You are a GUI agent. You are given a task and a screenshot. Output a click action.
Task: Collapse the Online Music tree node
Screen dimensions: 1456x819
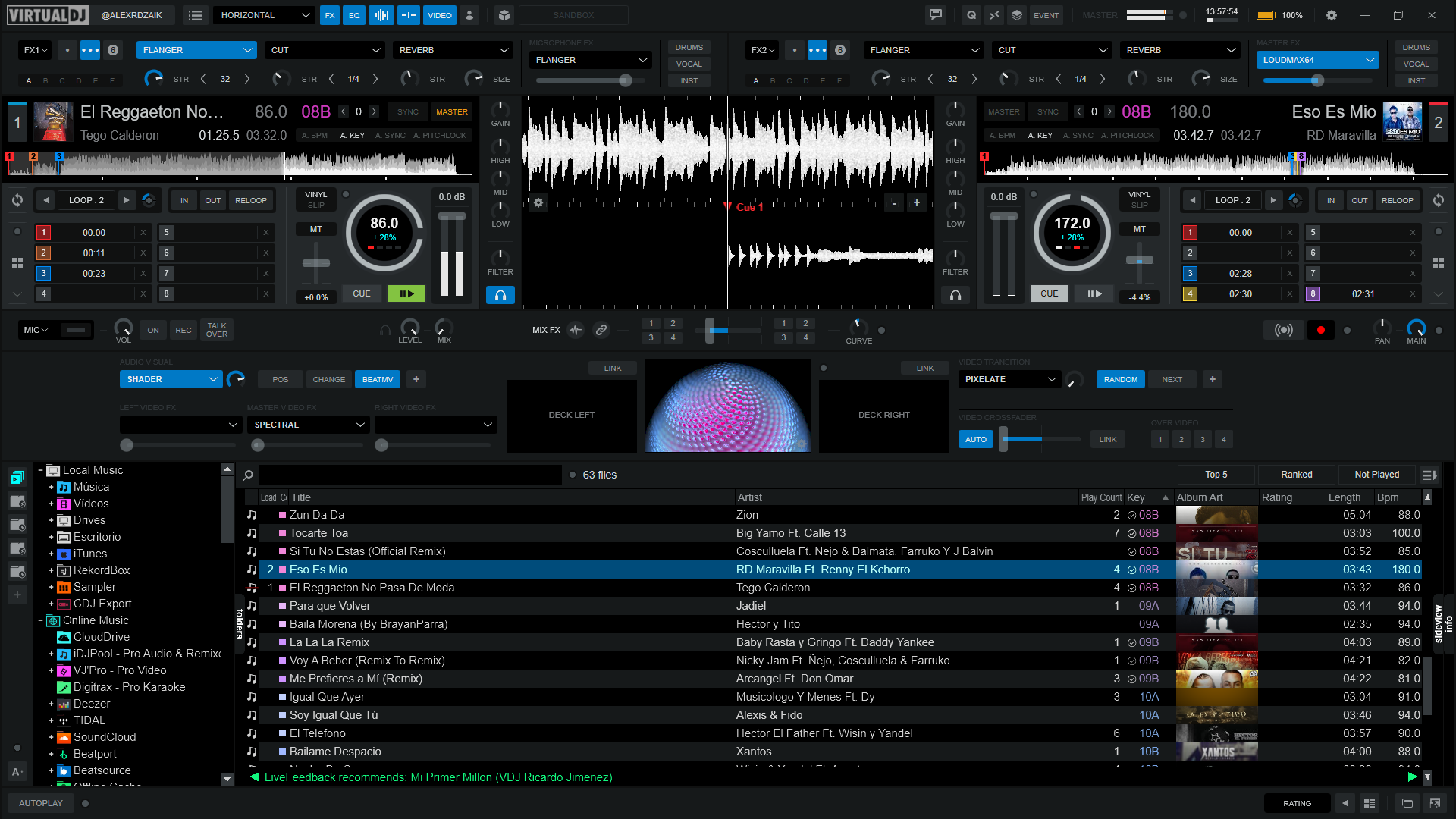[40, 620]
